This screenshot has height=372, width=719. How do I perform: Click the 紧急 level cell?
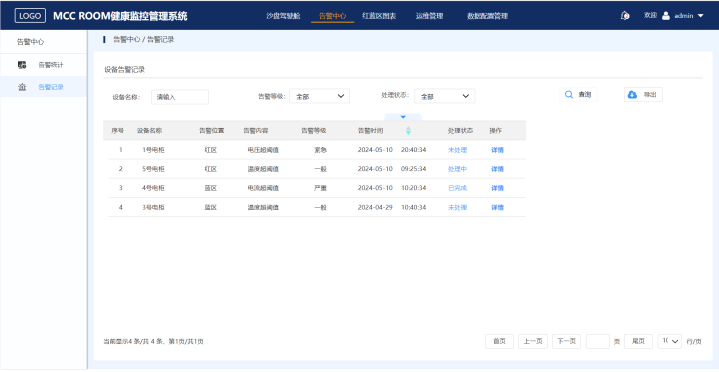tap(321, 150)
